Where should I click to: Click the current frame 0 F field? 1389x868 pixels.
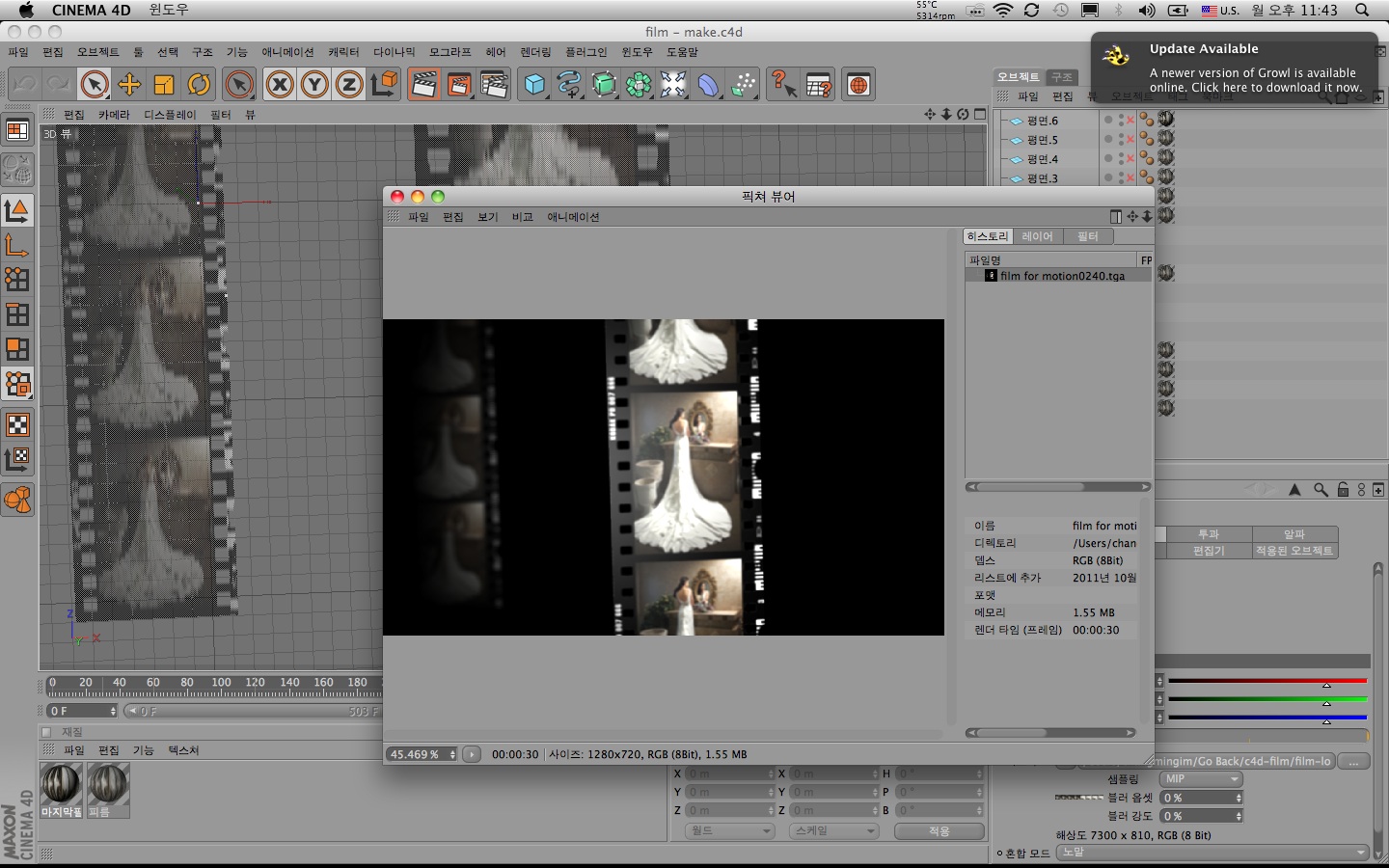tap(82, 711)
